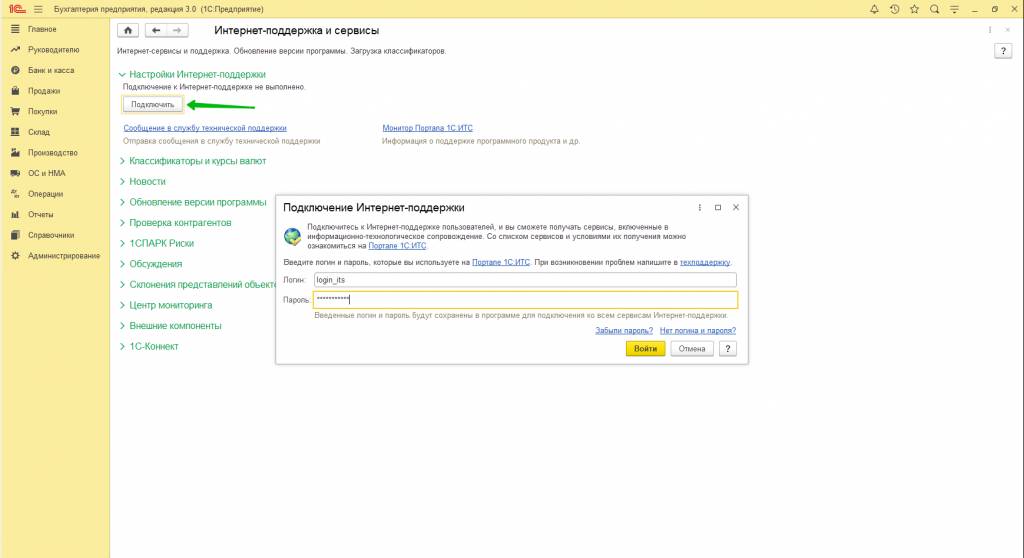Click the Отчеты sidebar icon
The height and width of the screenshot is (558, 1024).
[x=15, y=214]
